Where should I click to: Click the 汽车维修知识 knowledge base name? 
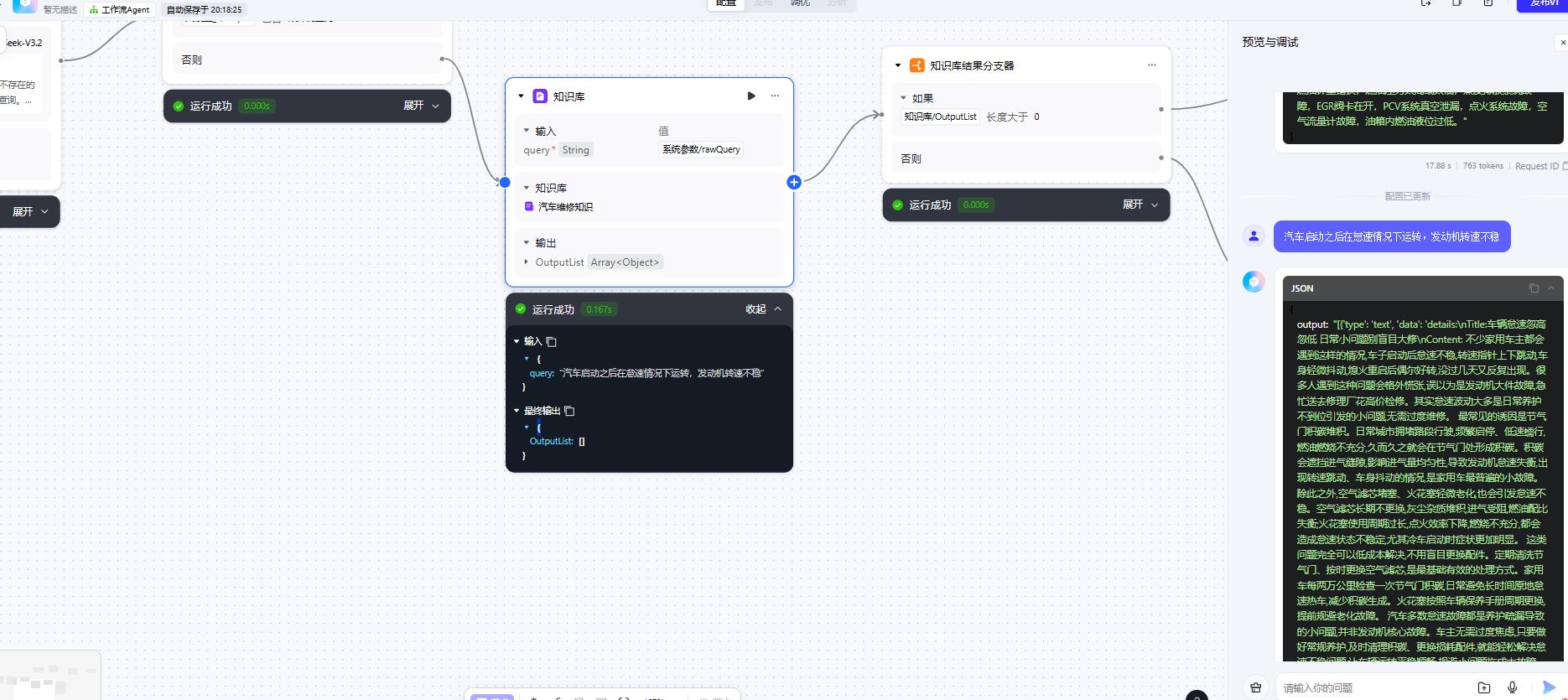point(565,206)
